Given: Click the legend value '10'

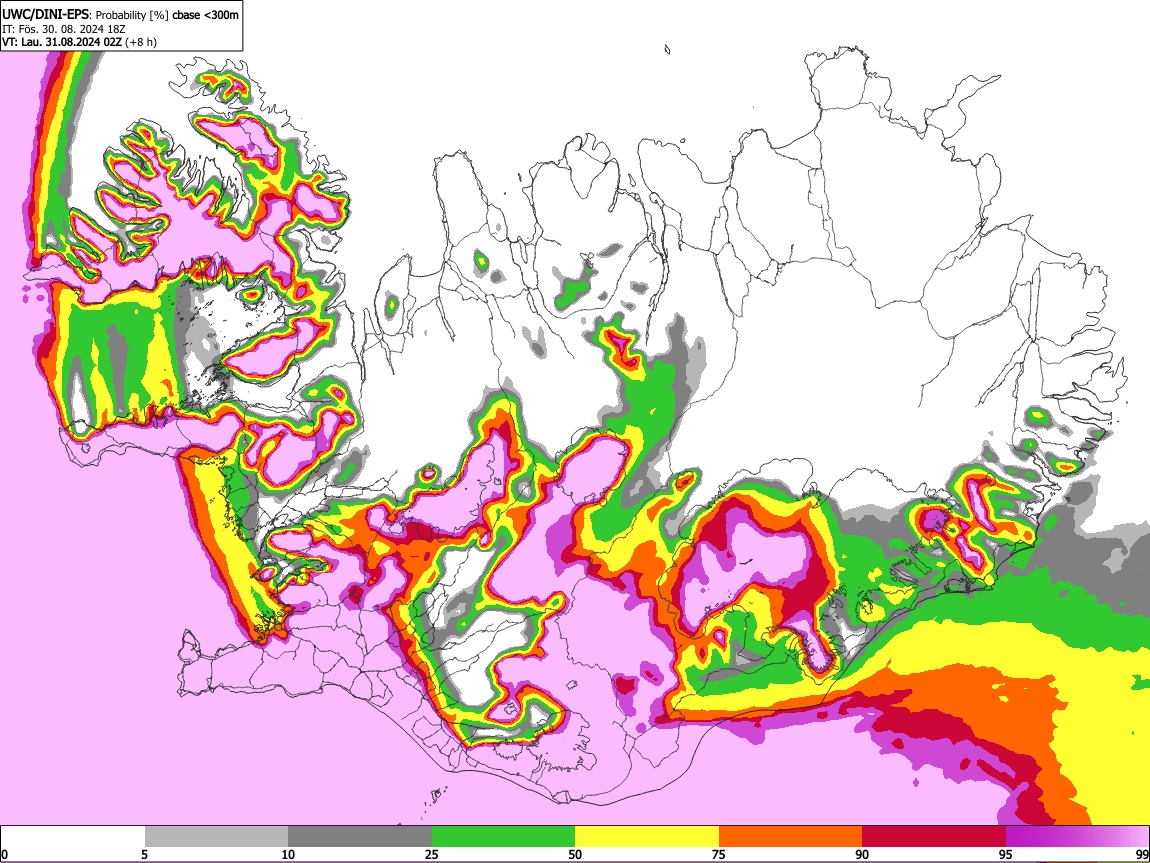Looking at the screenshot, I should coord(288,854).
